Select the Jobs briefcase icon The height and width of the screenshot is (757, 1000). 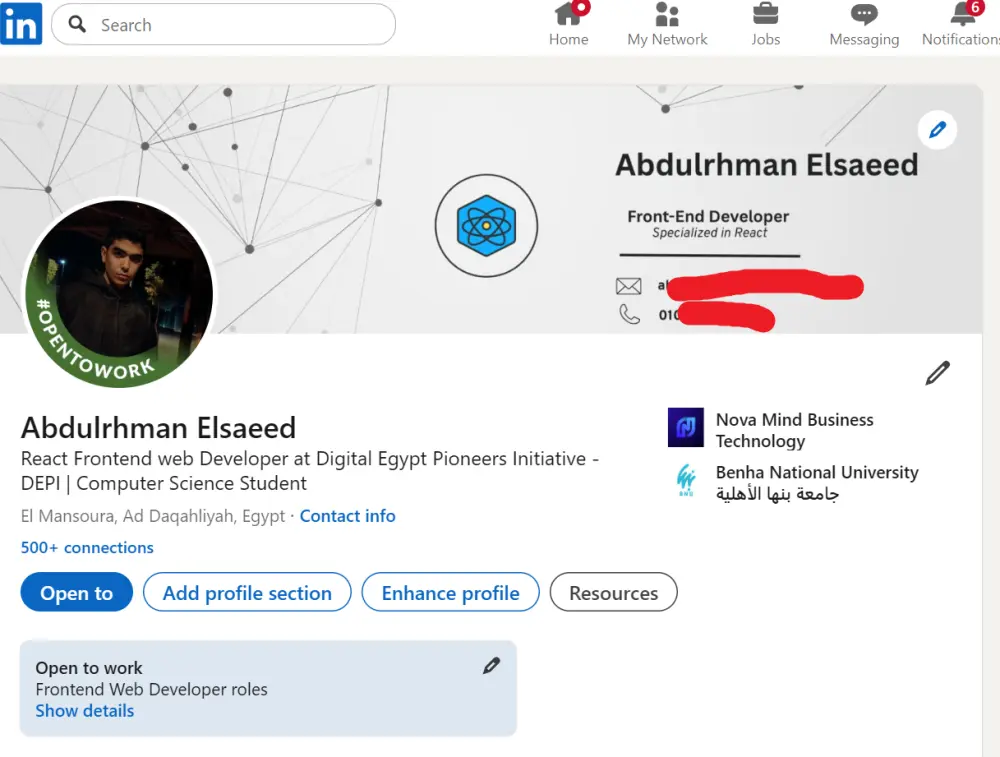pos(765,17)
